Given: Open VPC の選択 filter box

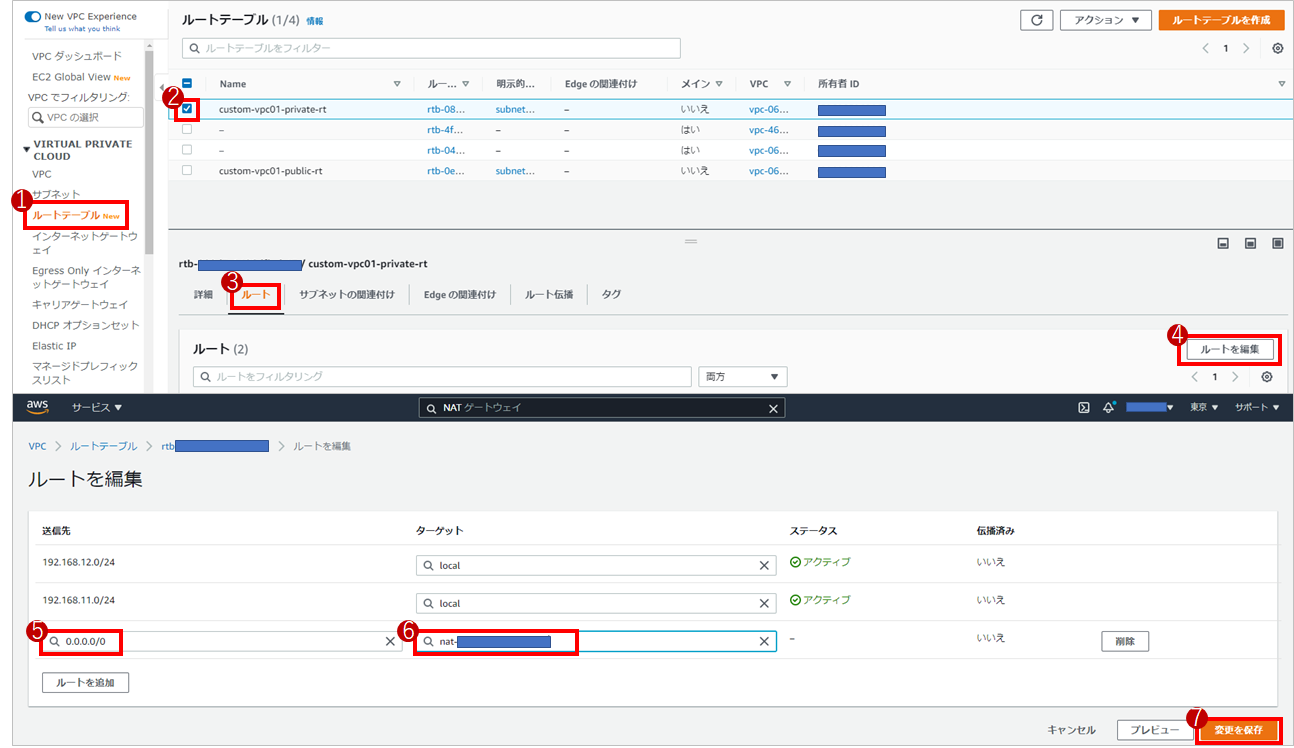Looking at the screenshot, I should coord(85,118).
